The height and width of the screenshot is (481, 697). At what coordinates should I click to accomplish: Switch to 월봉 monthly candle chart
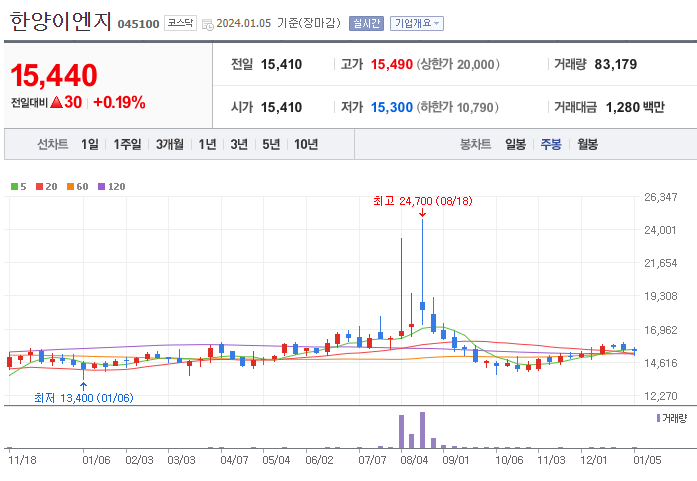pyautogui.click(x=587, y=144)
